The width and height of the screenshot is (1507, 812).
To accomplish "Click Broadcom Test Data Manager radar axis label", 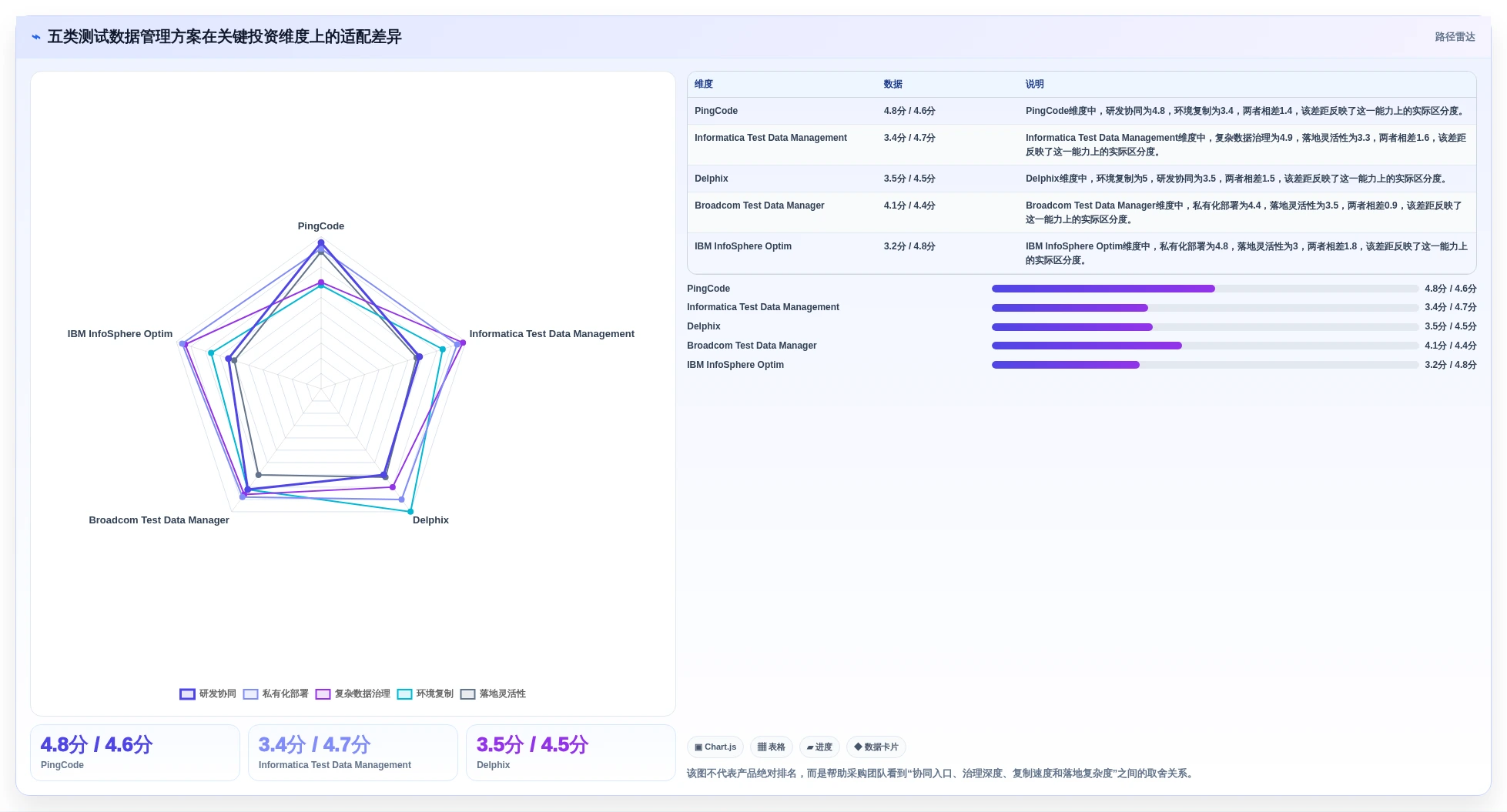I will click(x=159, y=520).
